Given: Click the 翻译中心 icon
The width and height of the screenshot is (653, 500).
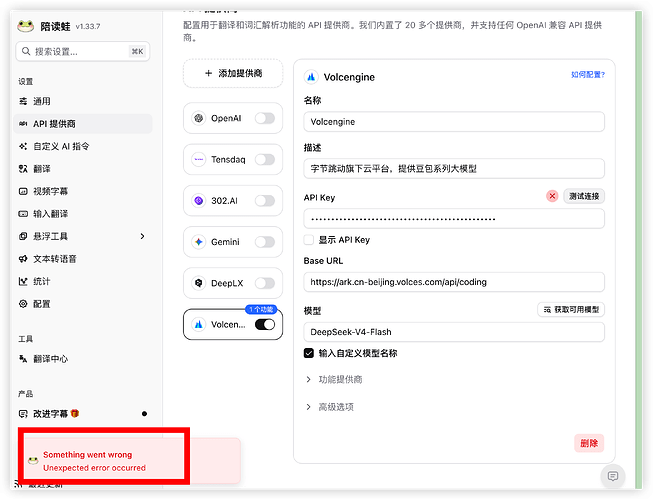Looking at the screenshot, I should (x=23, y=358).
